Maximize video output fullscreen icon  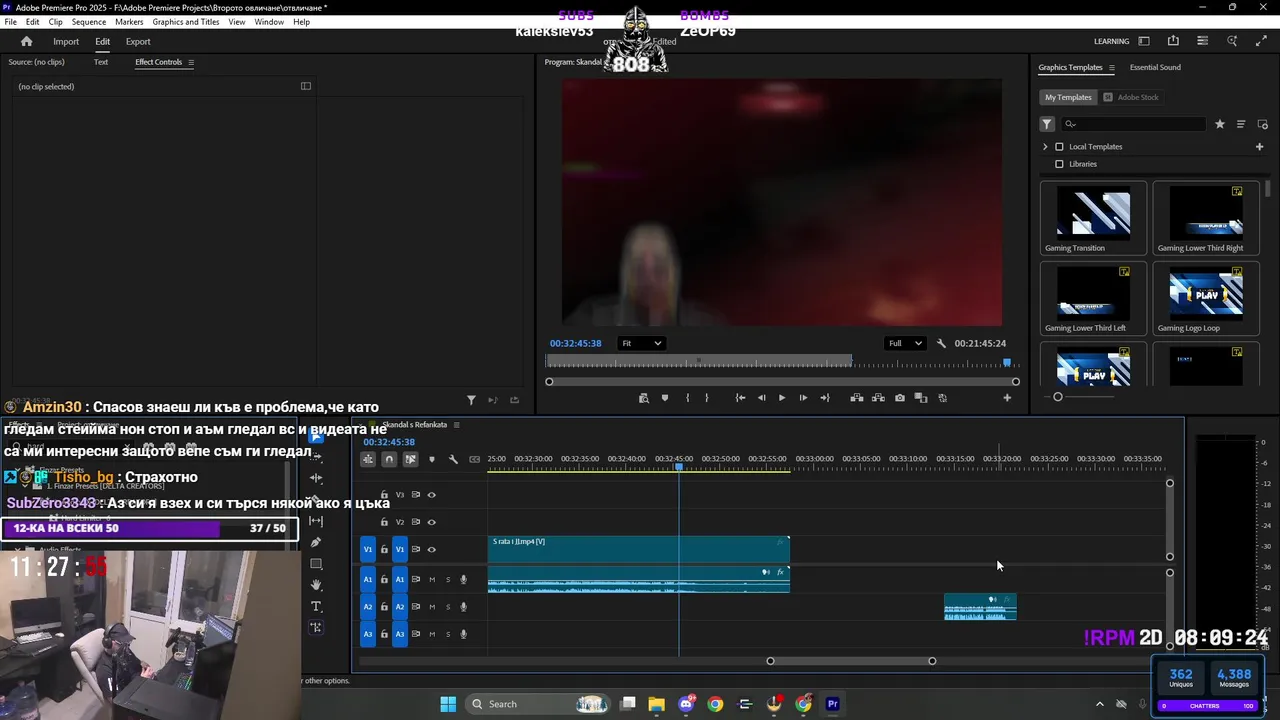(1261, 41)
